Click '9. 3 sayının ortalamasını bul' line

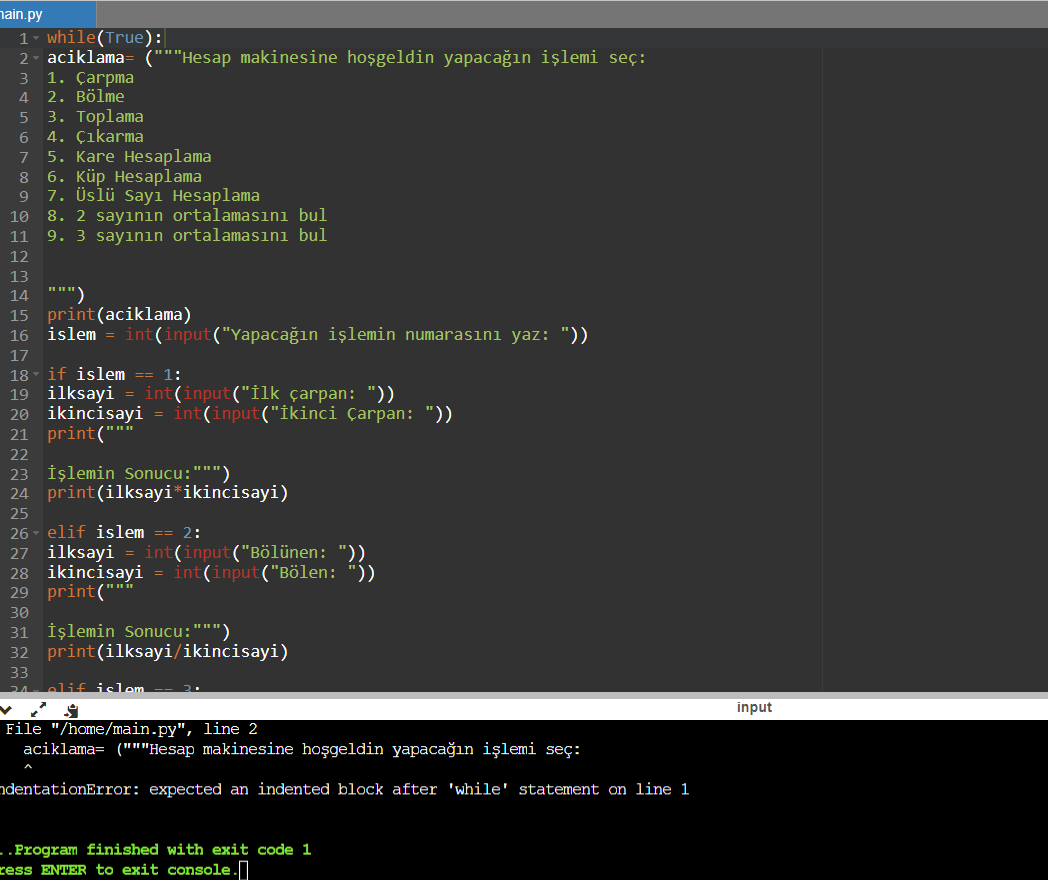click(x=187, y=236)
